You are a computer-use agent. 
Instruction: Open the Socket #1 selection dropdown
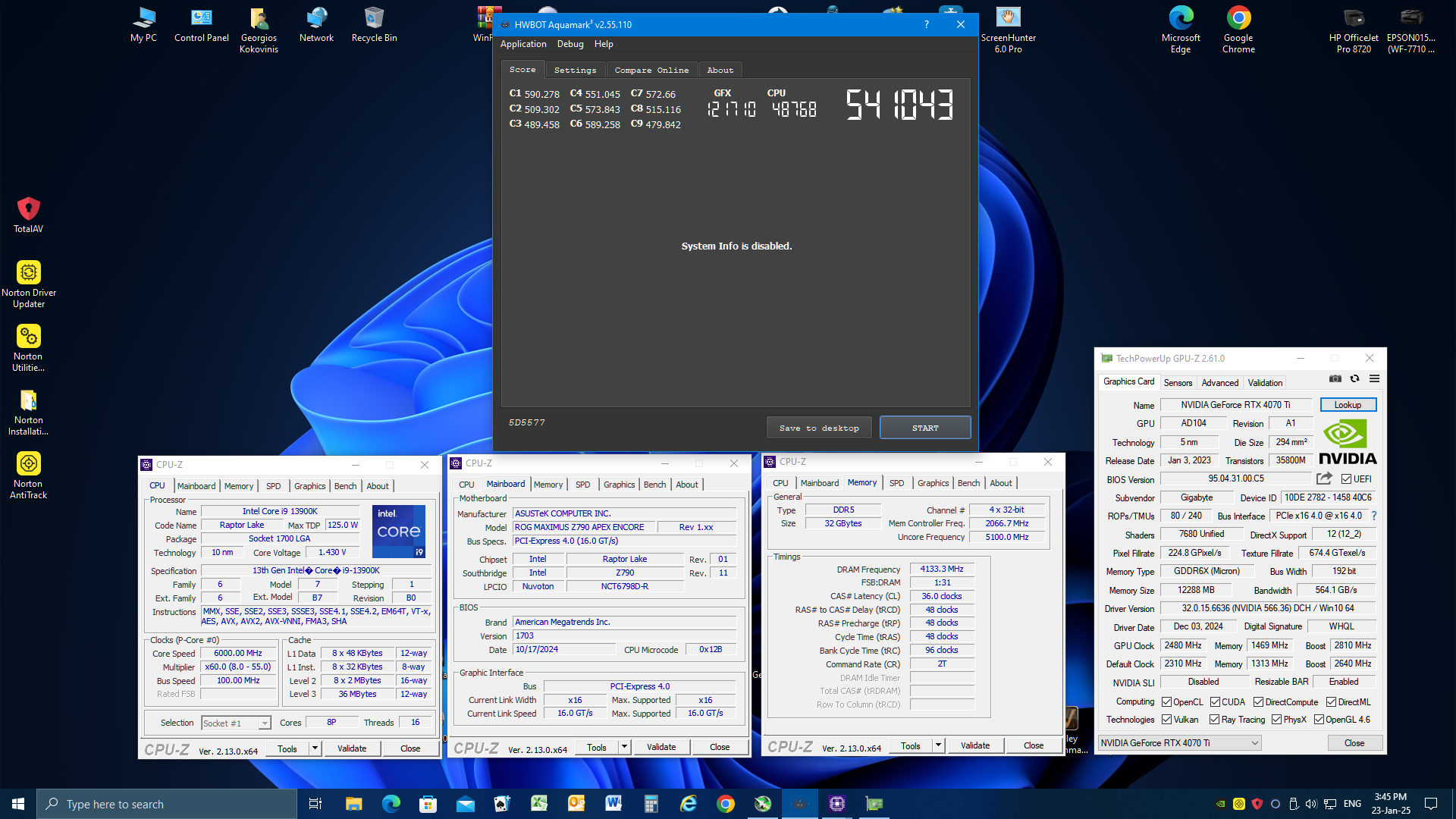click(236, 723)
